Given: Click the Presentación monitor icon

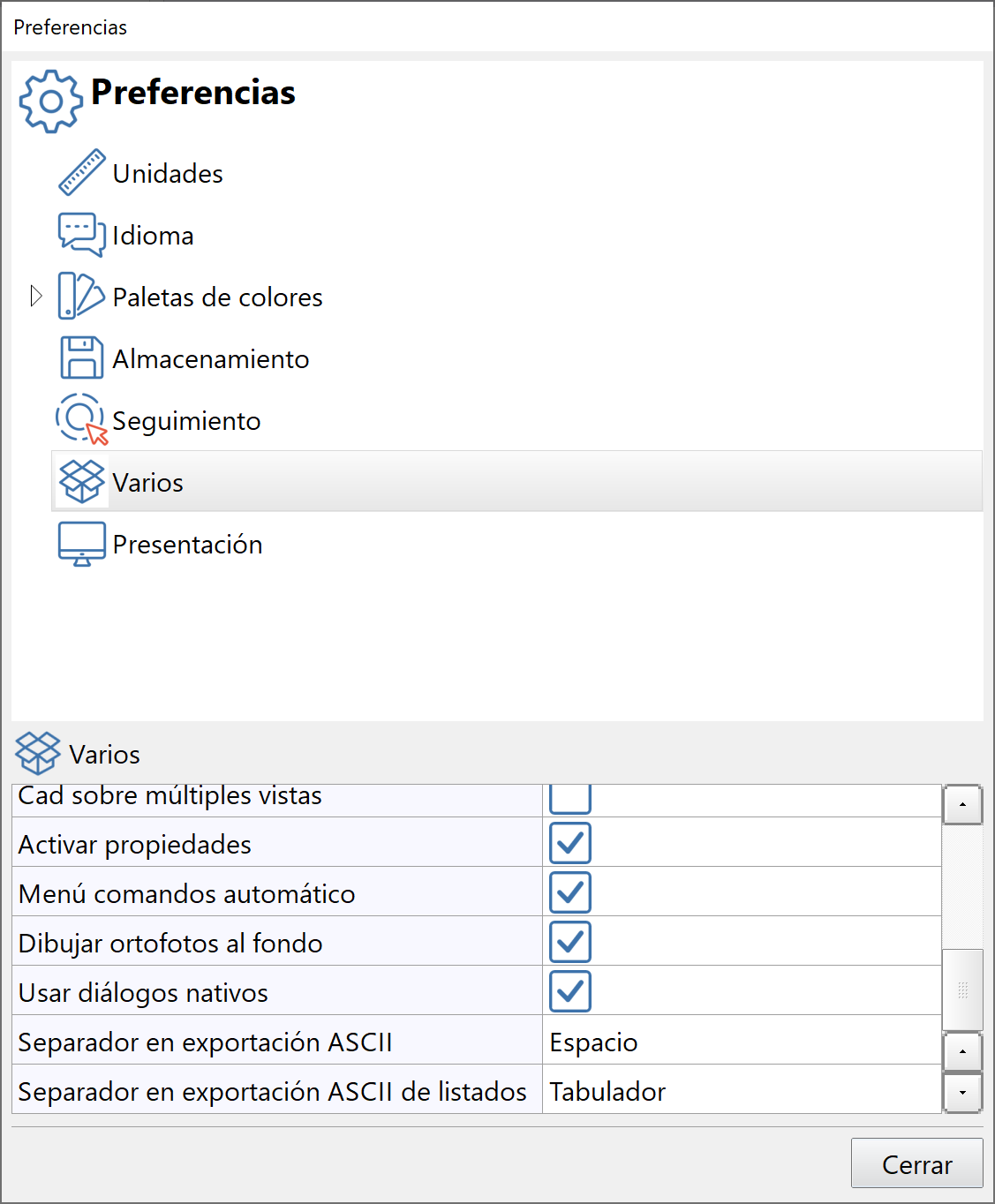Looking at the screenshot, I should coord(81,544).
